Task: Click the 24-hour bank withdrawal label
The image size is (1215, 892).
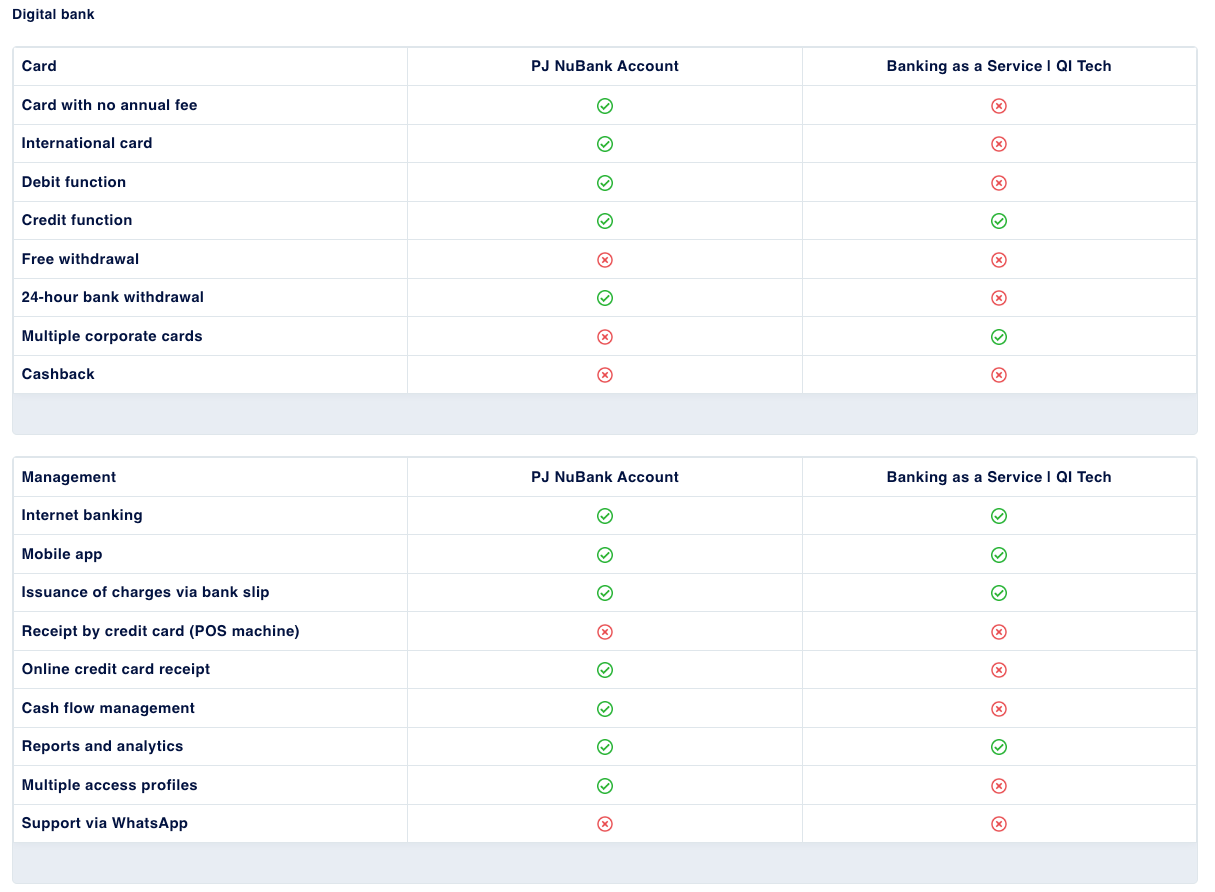Action: [113, 297]
